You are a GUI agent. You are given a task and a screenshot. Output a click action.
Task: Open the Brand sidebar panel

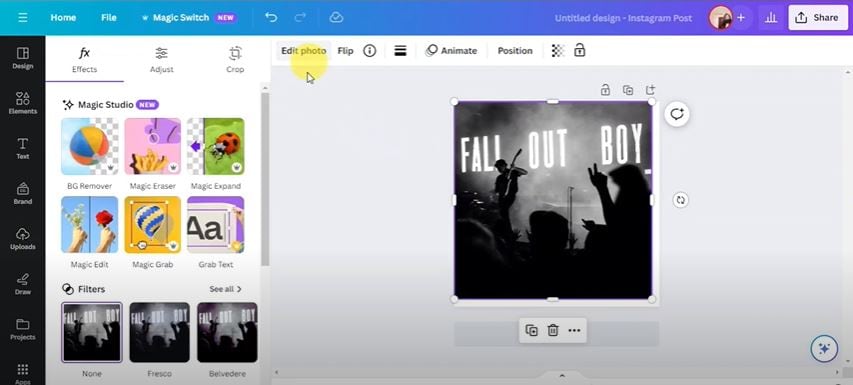pyautogui.click(x=22, y=194)
